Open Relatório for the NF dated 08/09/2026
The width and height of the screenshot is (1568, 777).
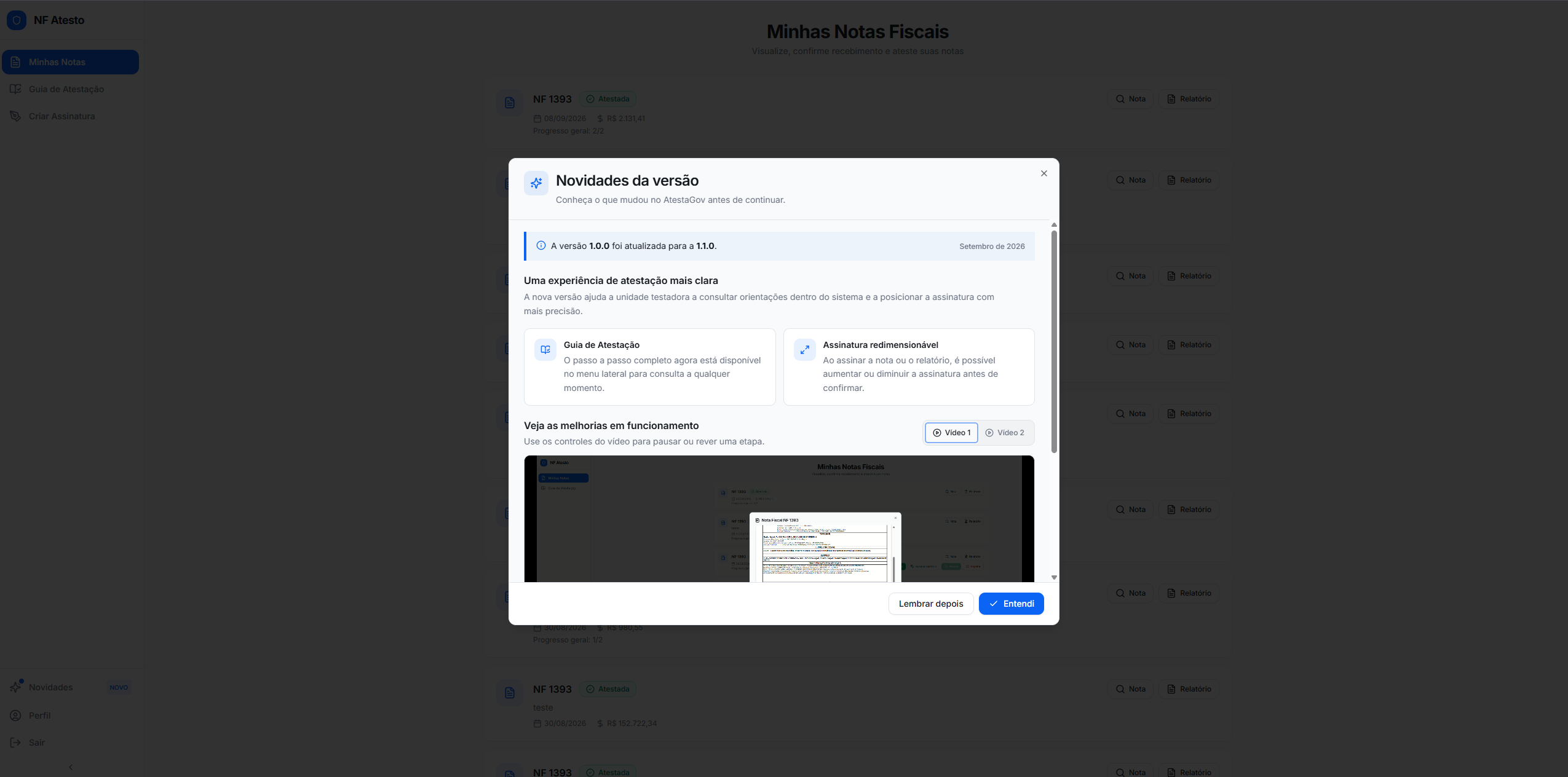click(x=1189, y=99)
